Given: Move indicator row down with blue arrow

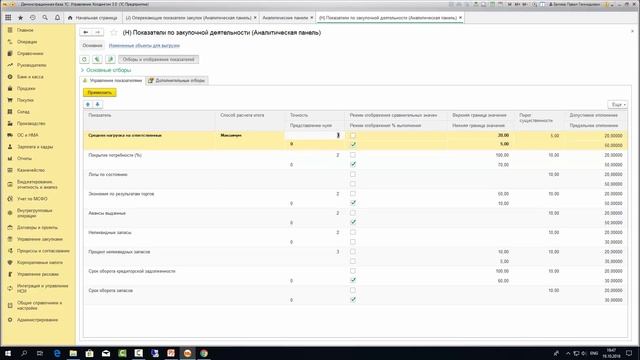Looking at the screenshot, I should 97,104.
